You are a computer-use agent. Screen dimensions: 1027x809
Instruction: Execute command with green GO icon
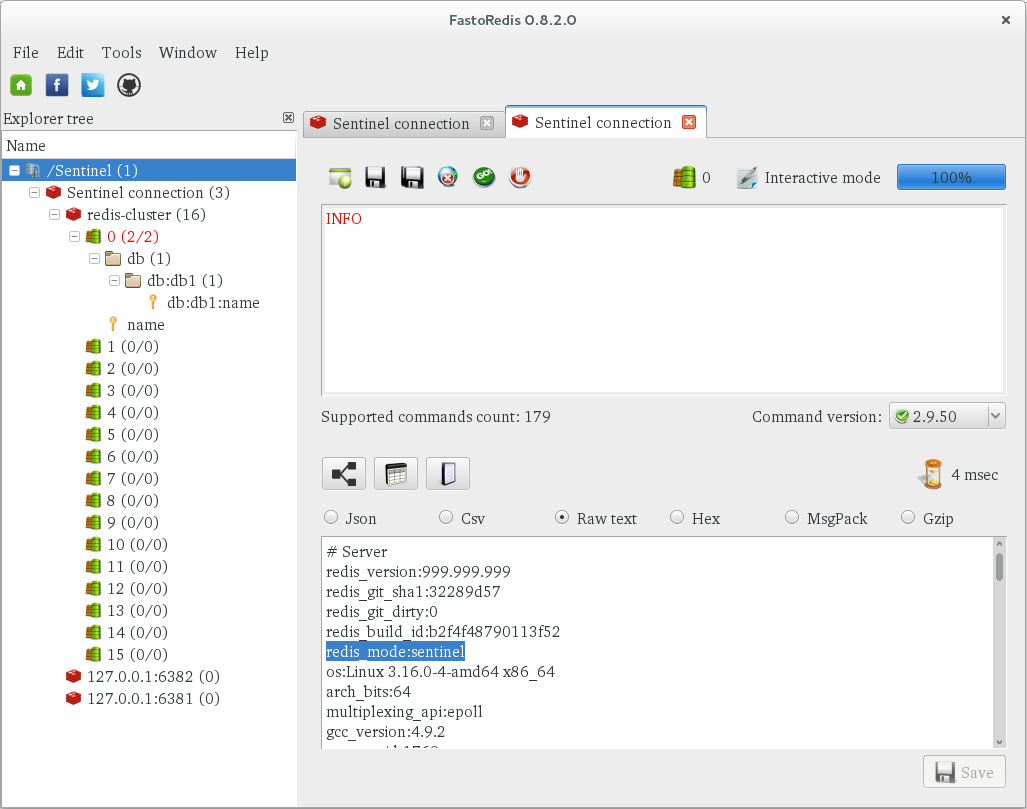pos(484,177)
